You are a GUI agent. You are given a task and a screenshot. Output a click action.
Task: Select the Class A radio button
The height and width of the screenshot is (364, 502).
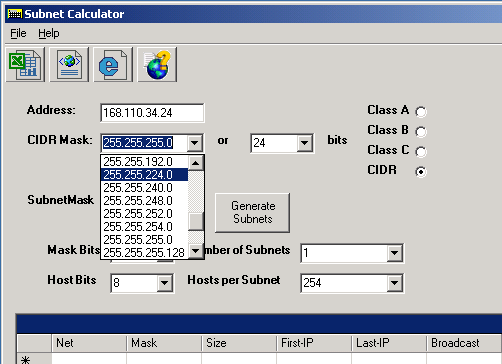click(421, 112)
